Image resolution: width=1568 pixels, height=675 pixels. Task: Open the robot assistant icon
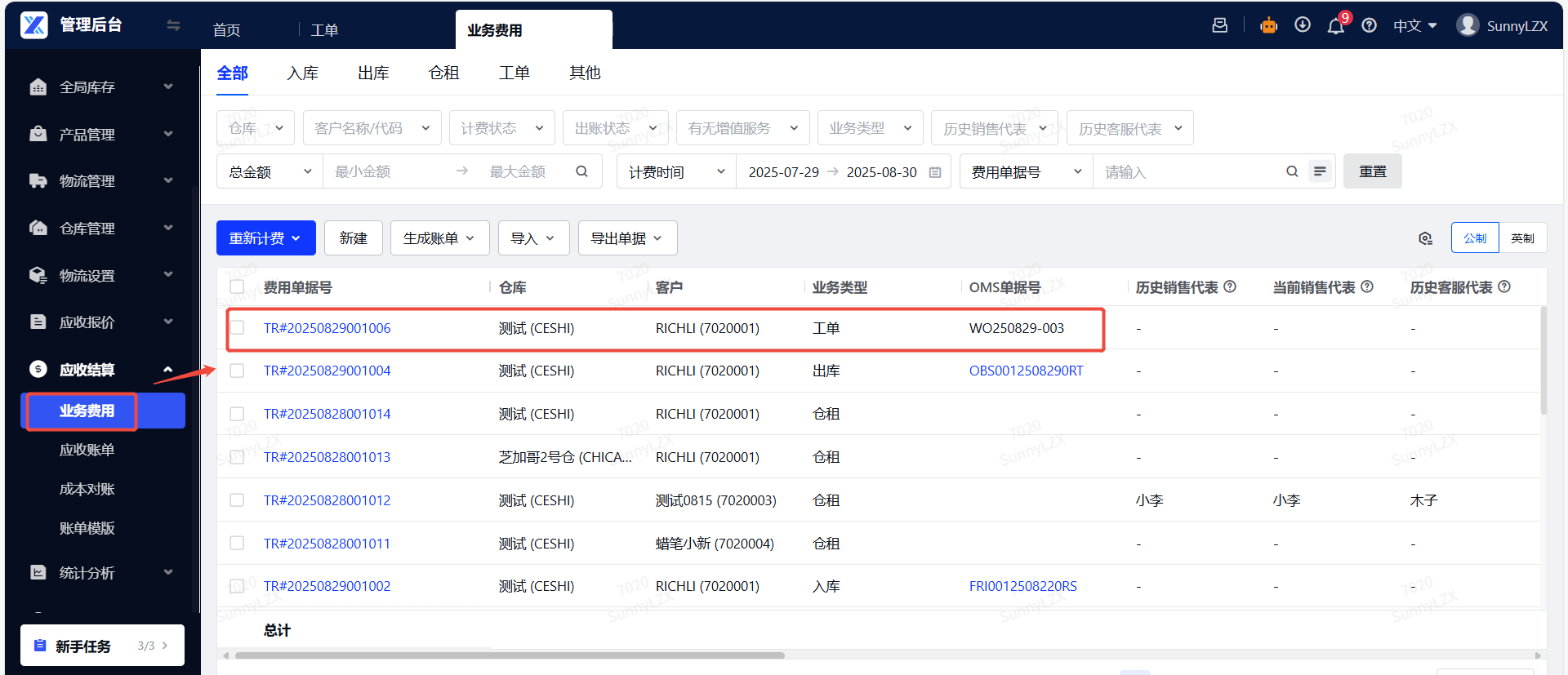pos(1268,26)
